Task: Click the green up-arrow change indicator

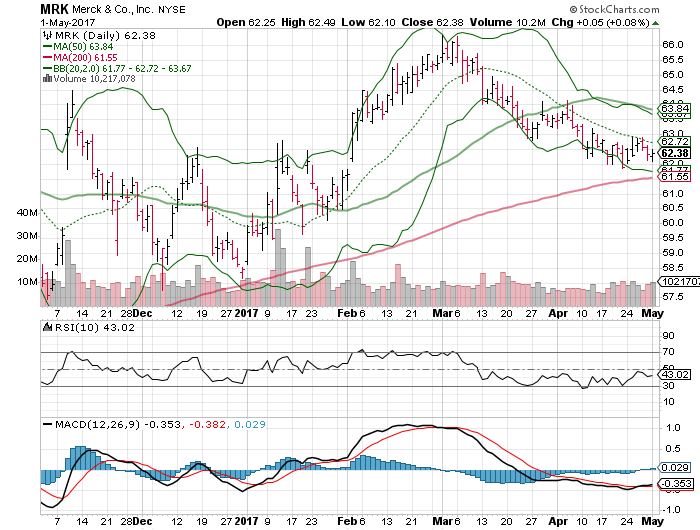Action: [x=655, y=23]
